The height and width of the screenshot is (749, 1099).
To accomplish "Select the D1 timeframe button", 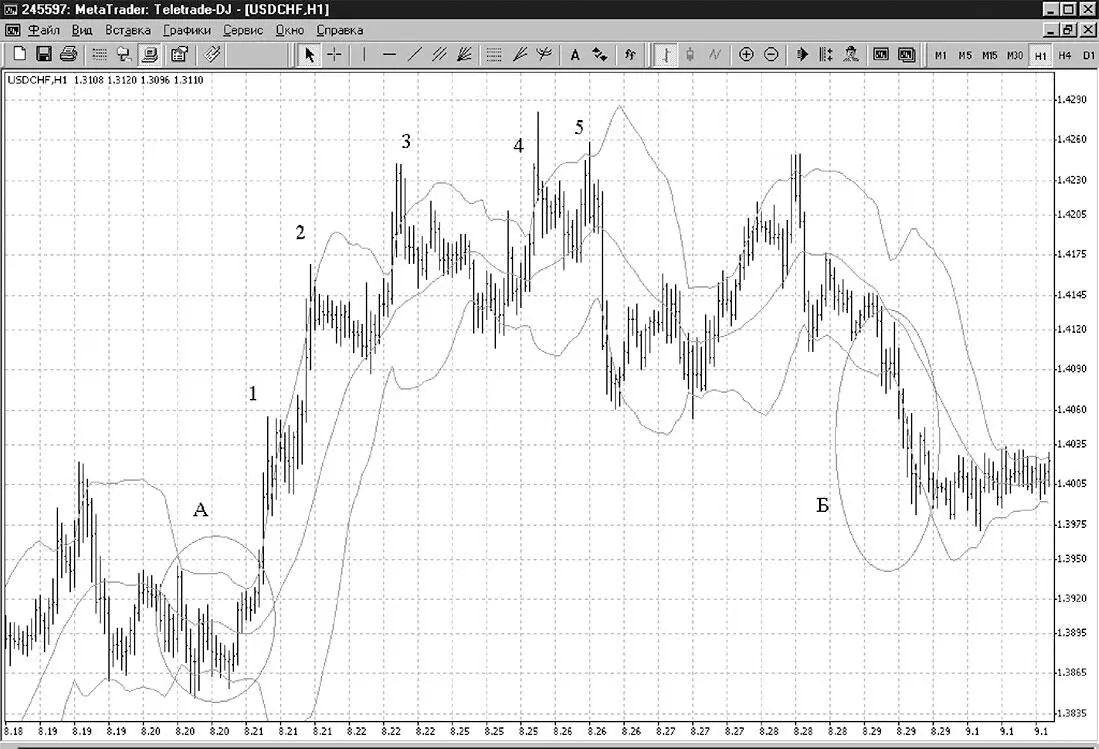I will point(1088,55).
